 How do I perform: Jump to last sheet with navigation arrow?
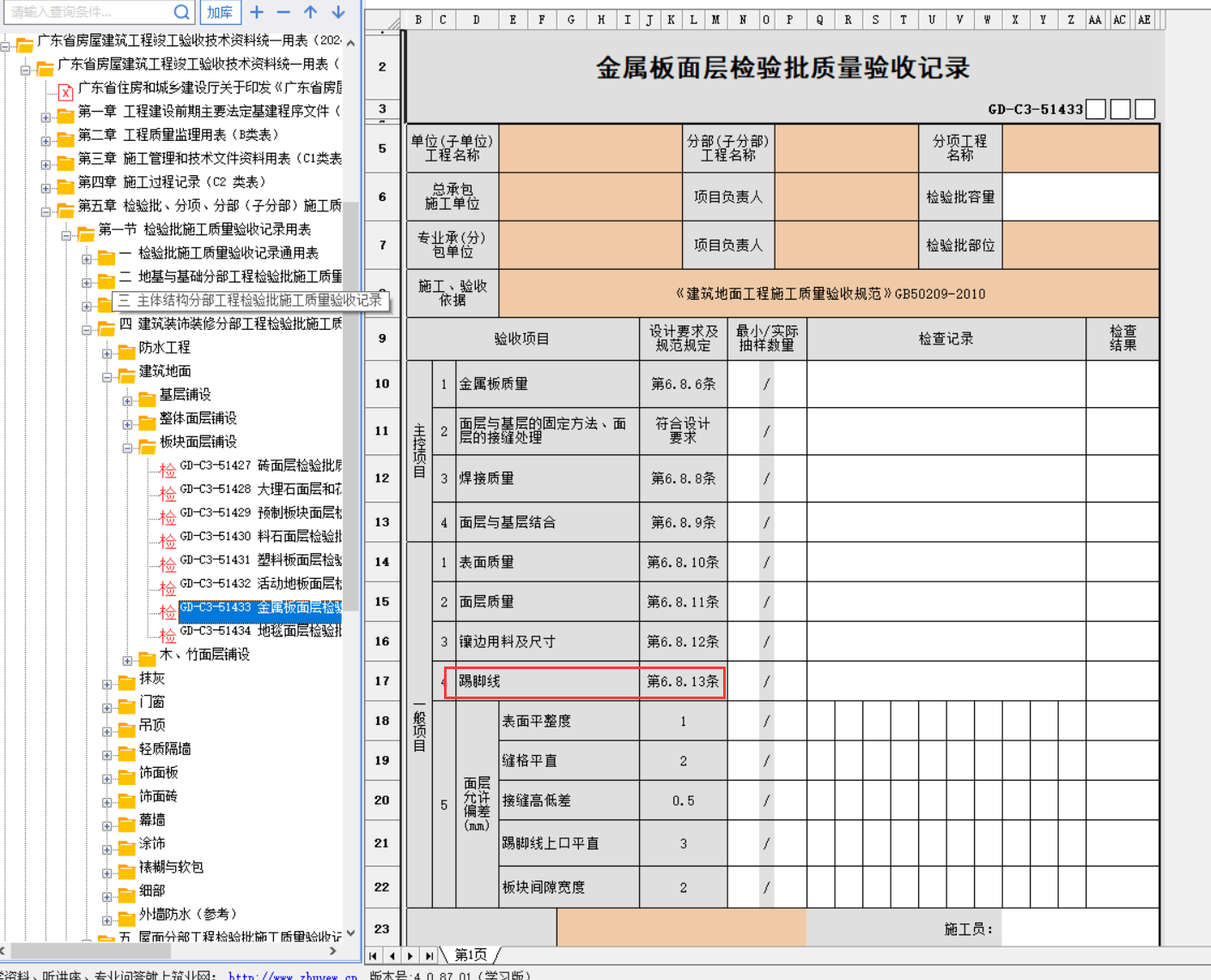tap(429, 956)
